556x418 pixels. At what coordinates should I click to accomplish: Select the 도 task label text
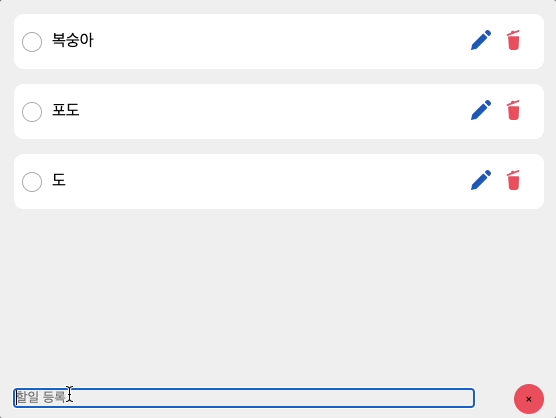tap(59, 180)
